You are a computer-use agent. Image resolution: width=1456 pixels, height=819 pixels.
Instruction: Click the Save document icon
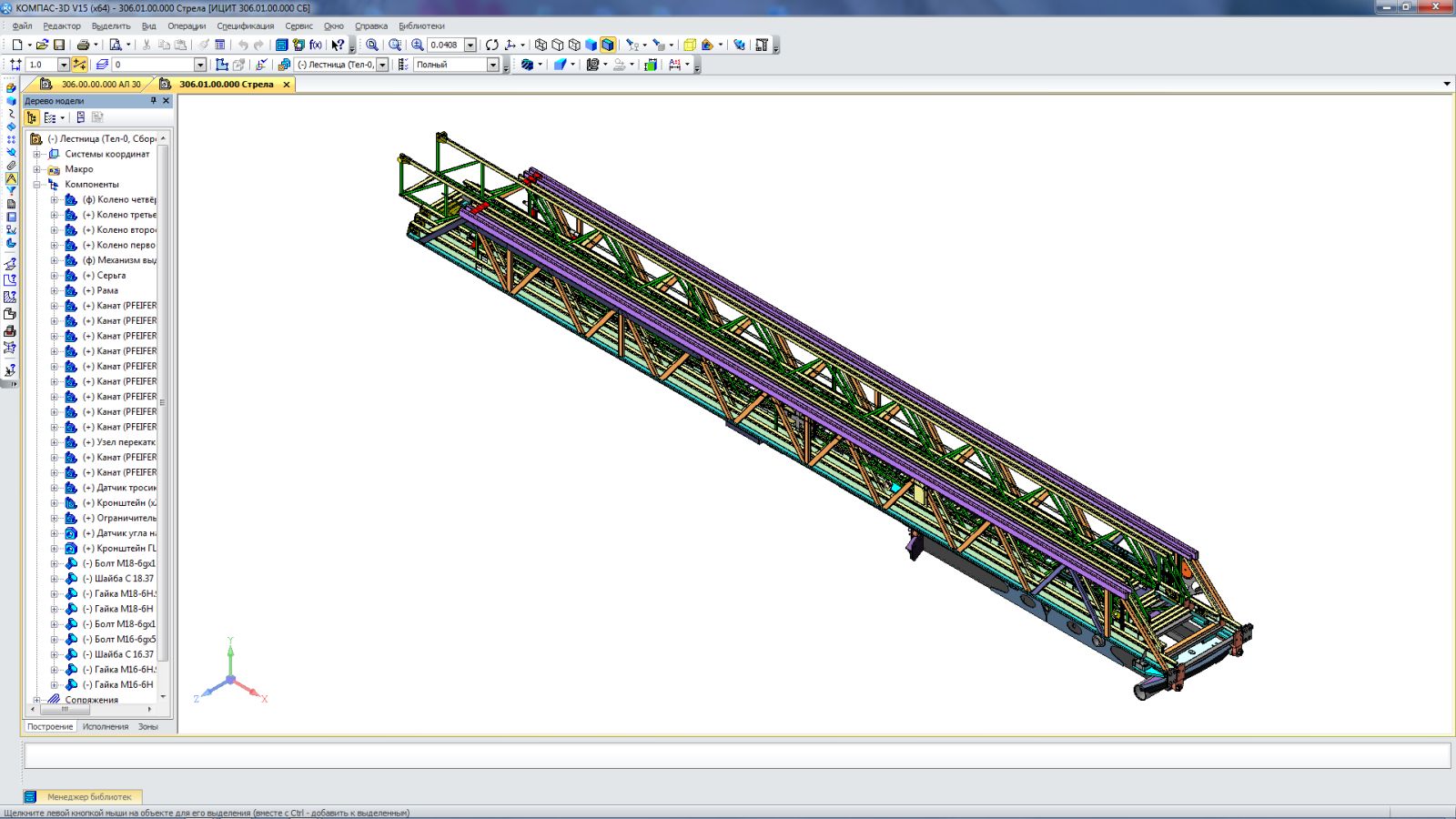click(x=59, y=45)
